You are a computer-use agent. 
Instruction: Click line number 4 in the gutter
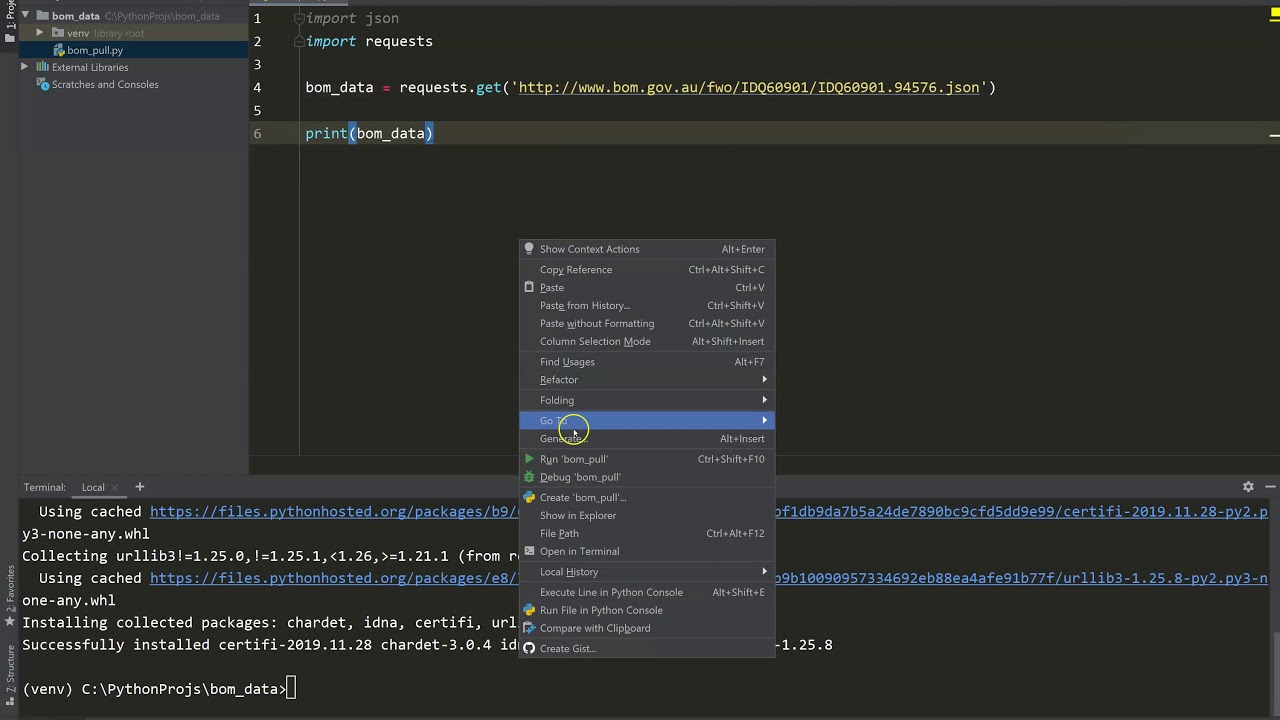click(x=257, y=87)
